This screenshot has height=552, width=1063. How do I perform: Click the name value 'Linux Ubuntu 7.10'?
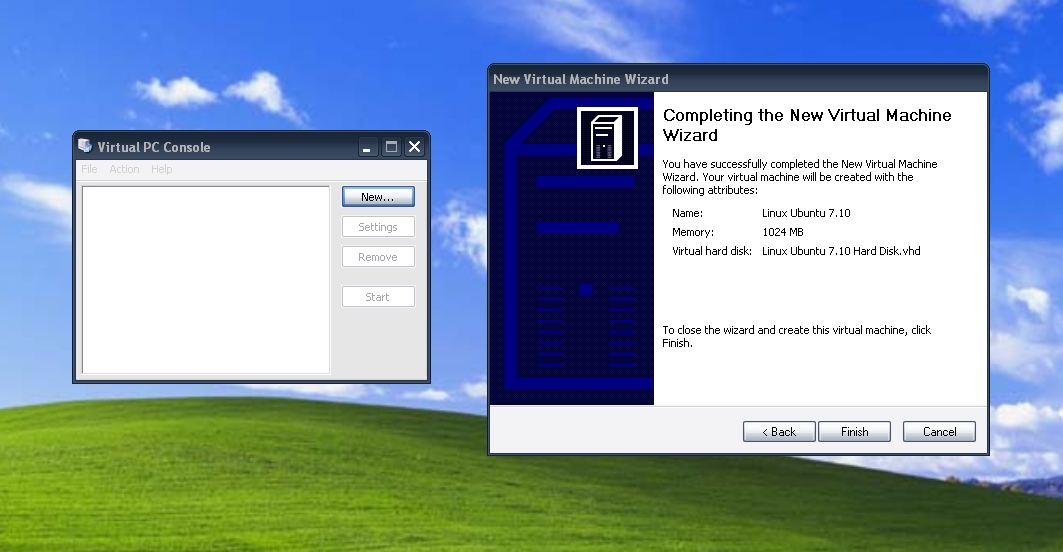coord(806,213)
